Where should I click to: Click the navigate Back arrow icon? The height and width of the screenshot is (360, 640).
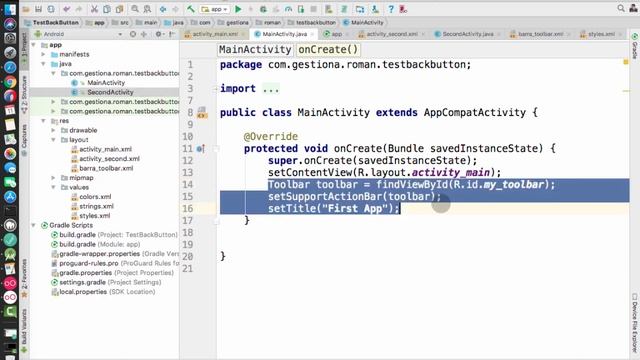click(x=163, y=9)
